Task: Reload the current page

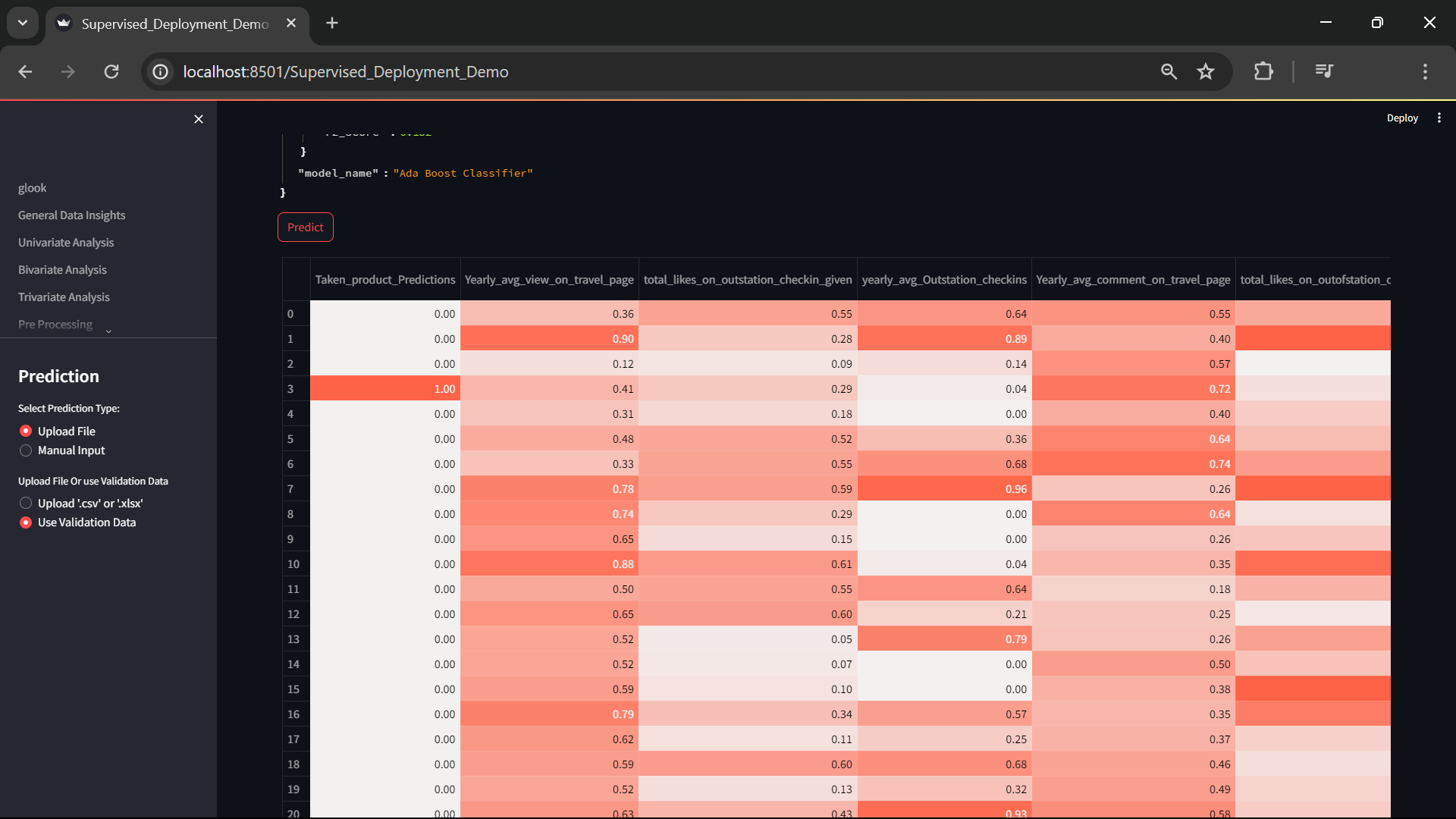Action: 111,71
